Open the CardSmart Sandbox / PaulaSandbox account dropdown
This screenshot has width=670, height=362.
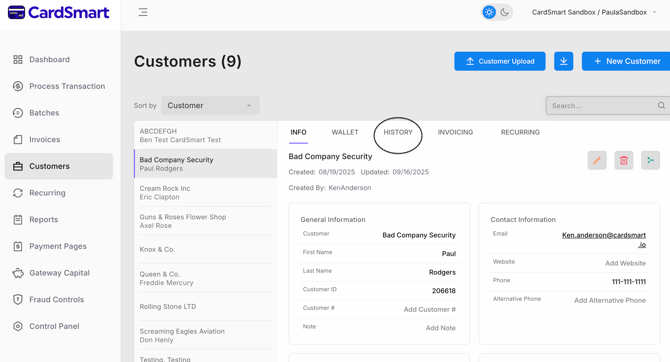(x=594, y=12)
